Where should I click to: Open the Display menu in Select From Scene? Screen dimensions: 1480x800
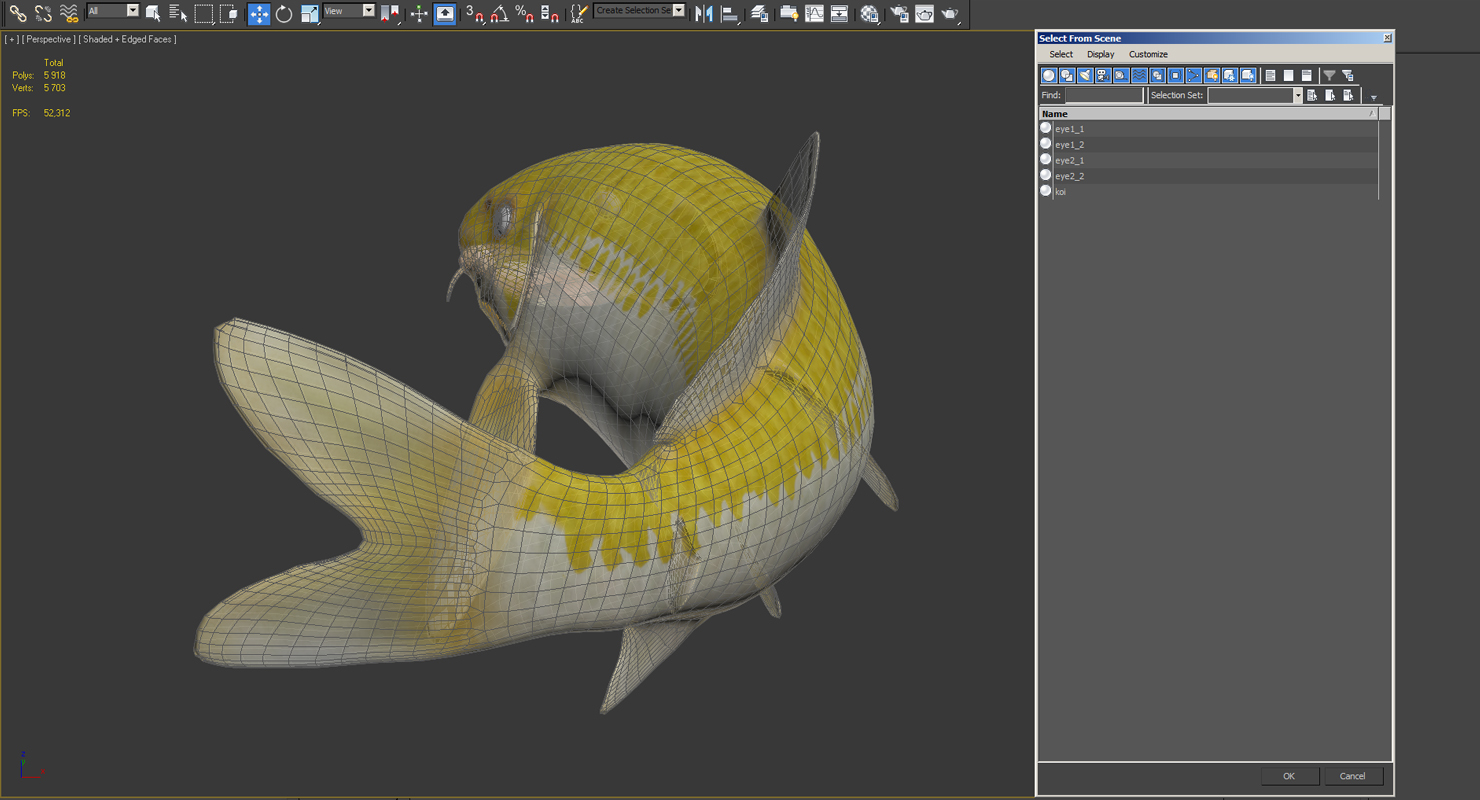coord(1100,54)
